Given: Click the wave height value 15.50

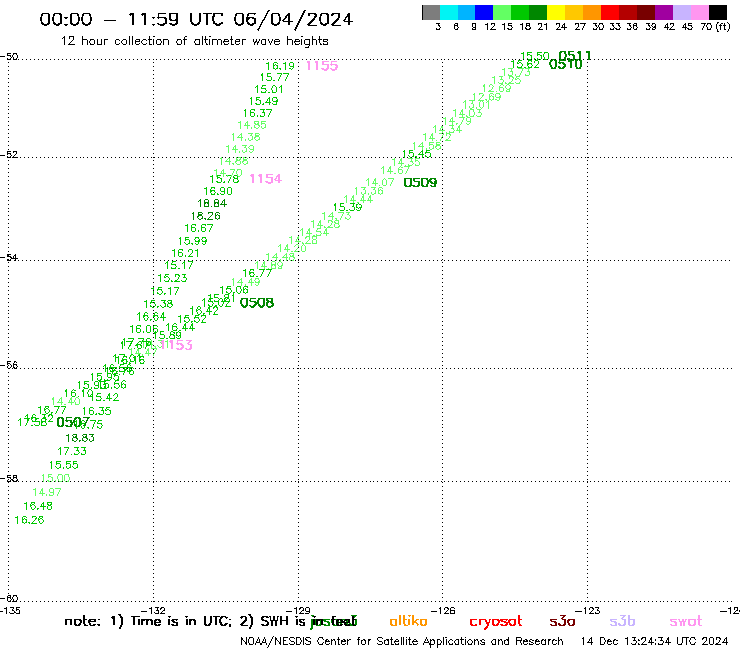Looking at the screenshot, I should [x=535, y=56].
